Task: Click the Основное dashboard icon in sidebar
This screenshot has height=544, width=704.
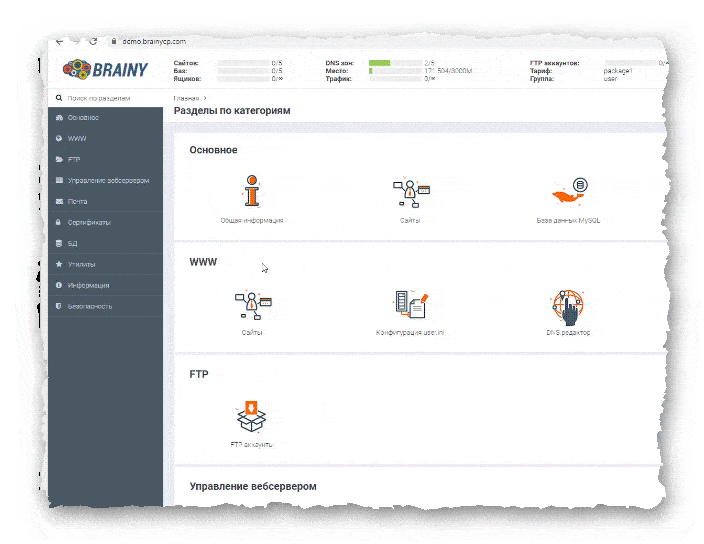Action: click(x=59, y=118)
